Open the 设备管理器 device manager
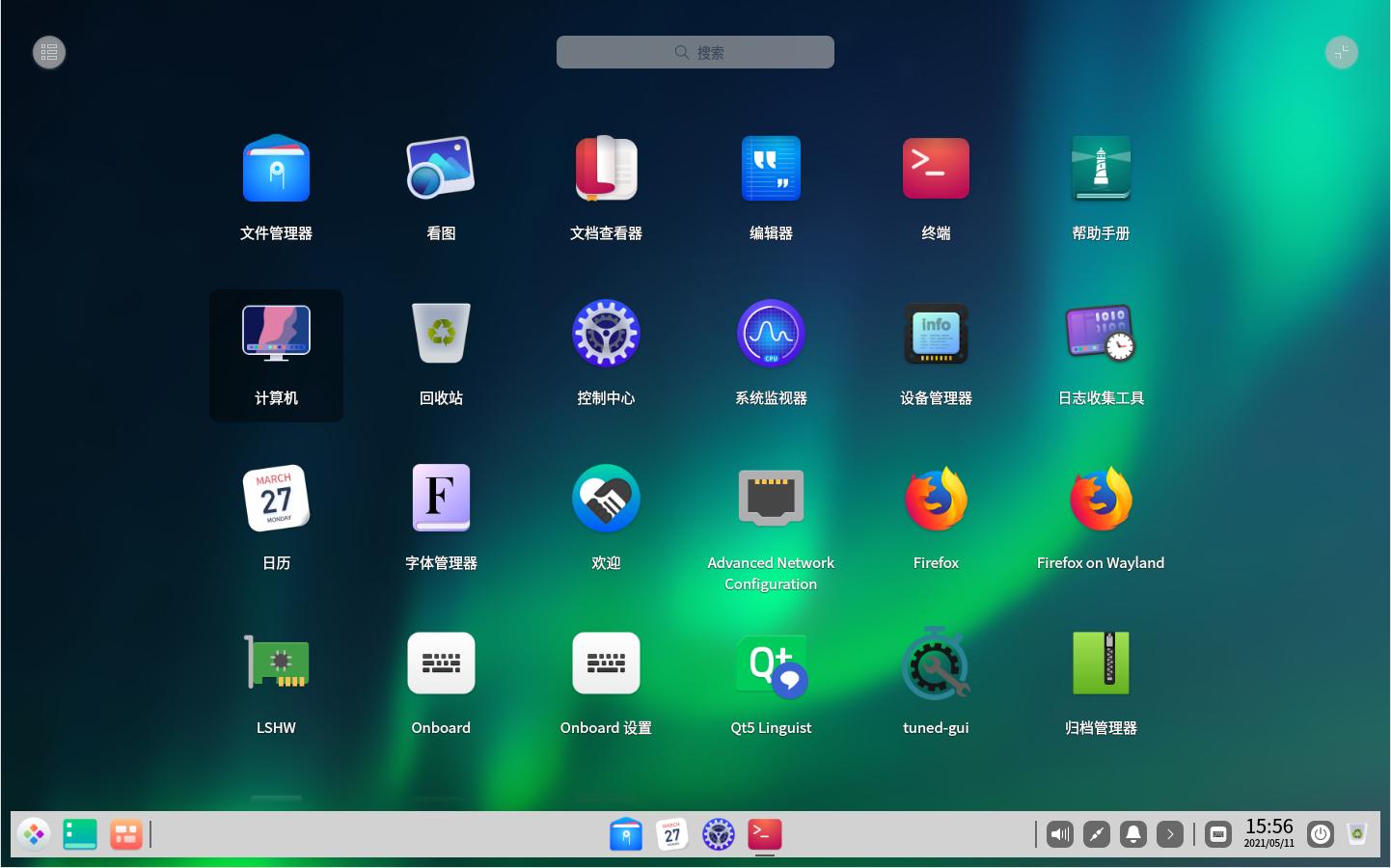This screenshot has width=1391, height=868. (936, 334)
